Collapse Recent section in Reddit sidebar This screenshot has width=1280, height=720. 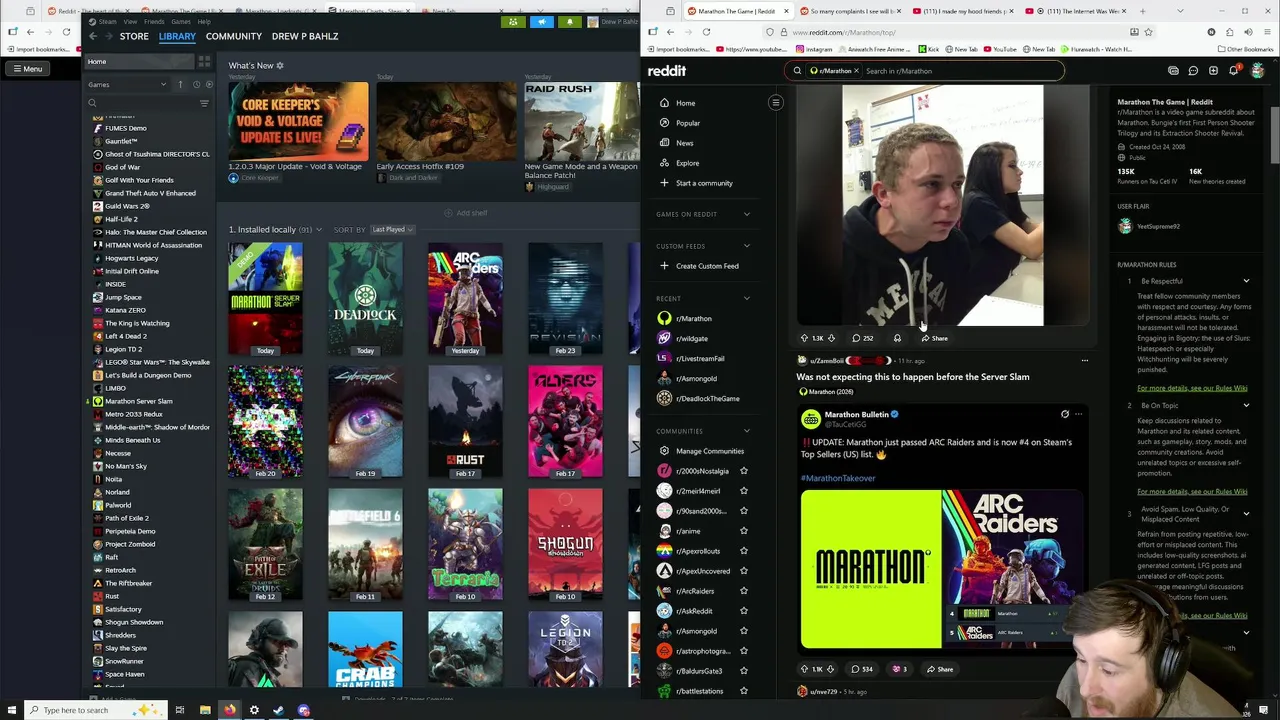pos(746,298)
